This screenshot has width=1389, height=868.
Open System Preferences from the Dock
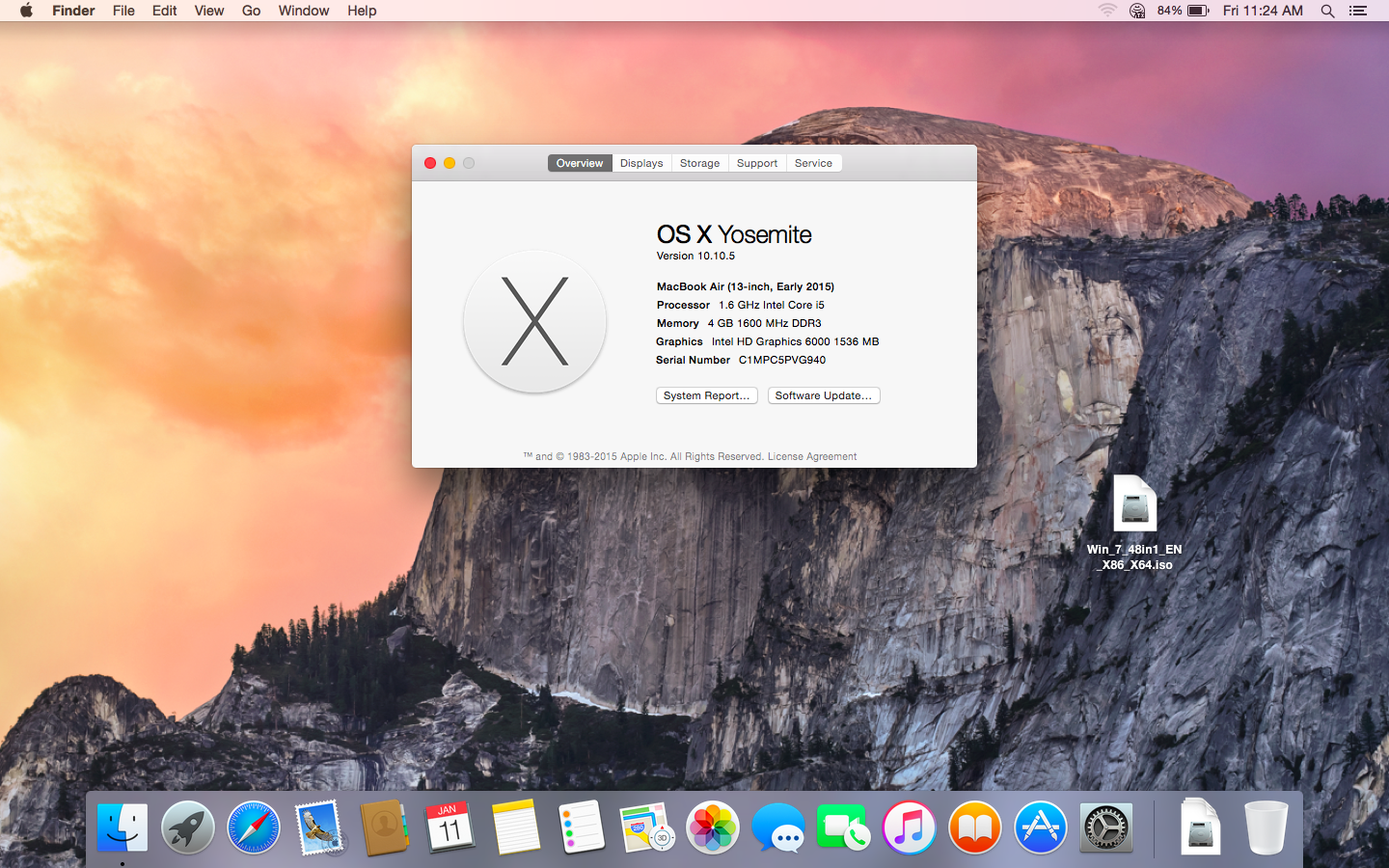1105,827
